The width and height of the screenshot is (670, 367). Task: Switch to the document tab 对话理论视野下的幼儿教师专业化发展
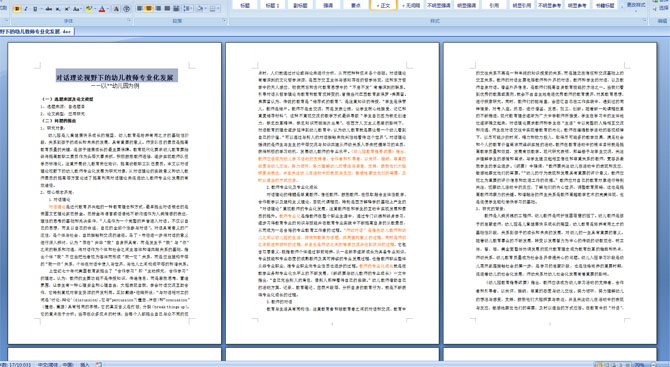coord(37,32)
